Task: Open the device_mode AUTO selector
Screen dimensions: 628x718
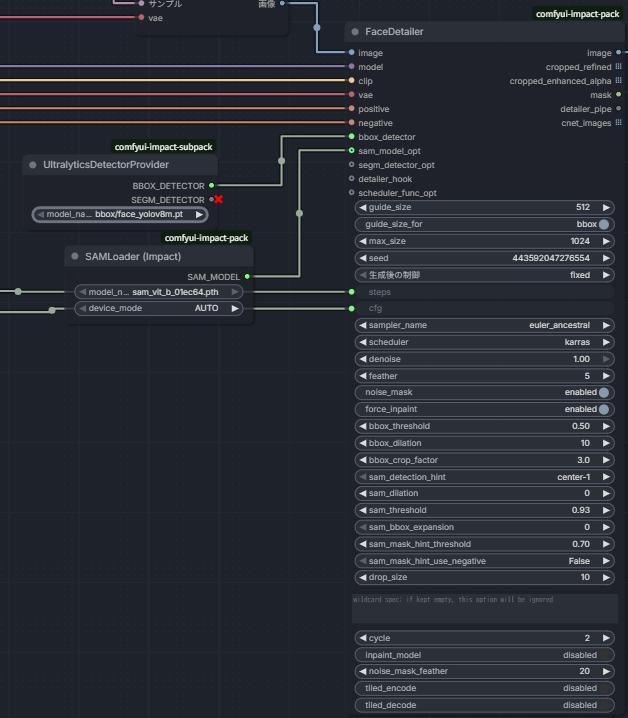Action: 159,309
